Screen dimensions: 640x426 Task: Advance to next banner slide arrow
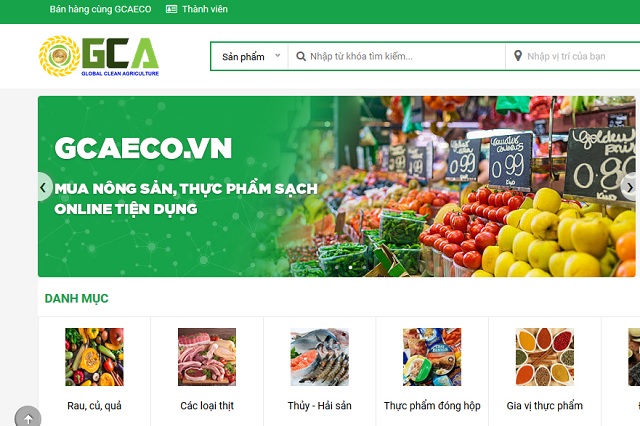click(x=630, y=187)
